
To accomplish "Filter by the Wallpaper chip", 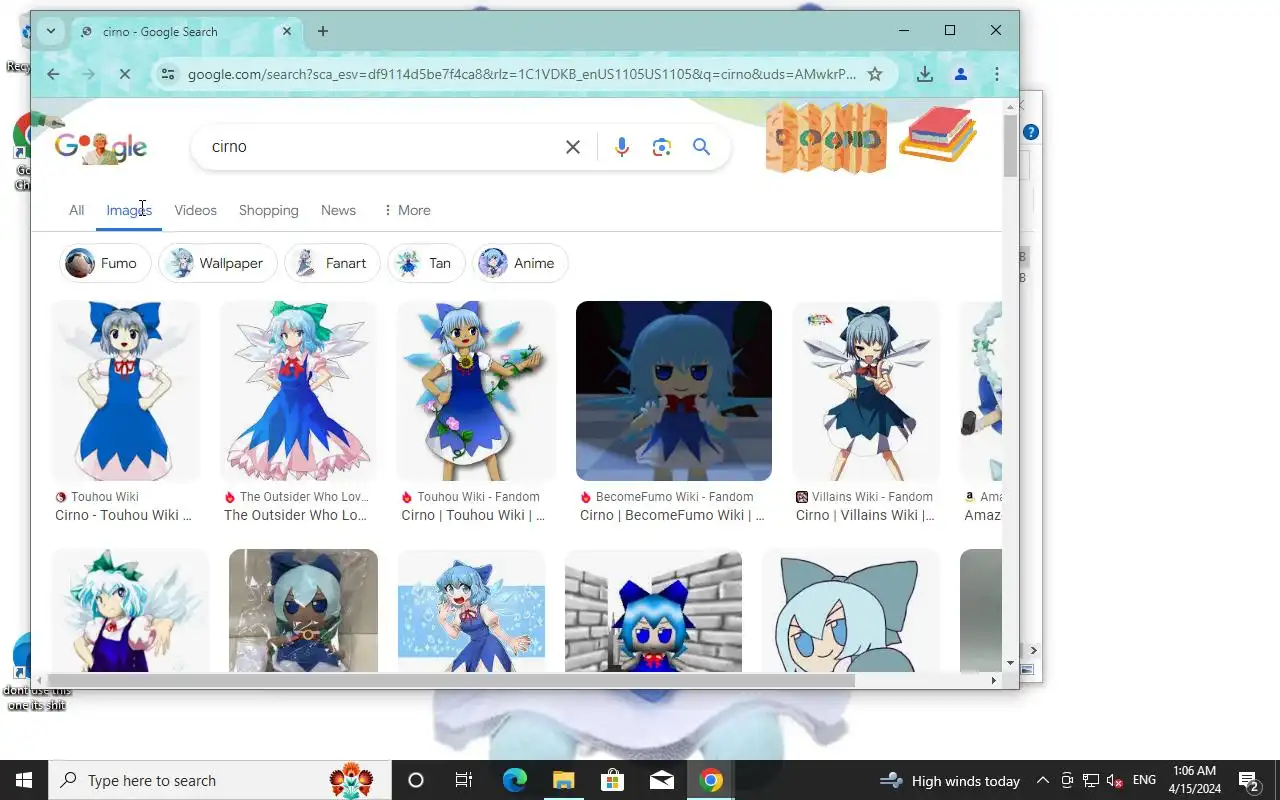I will point(217,263).
